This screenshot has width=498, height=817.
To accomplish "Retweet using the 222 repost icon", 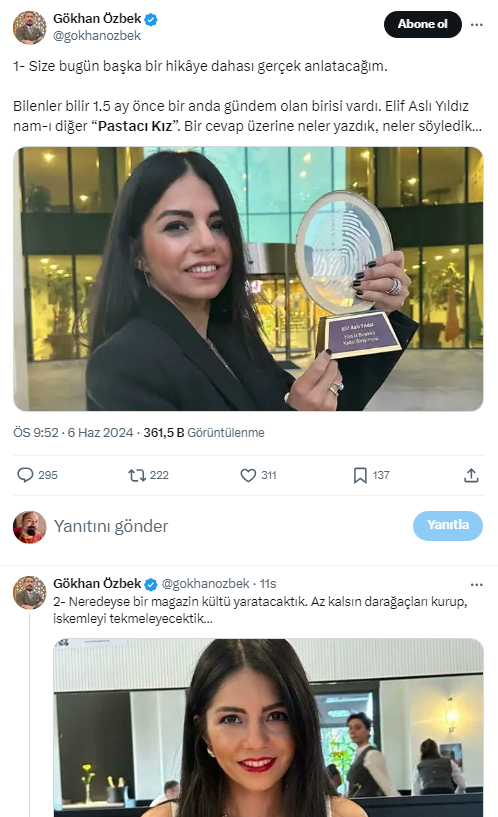I will 138,475.
